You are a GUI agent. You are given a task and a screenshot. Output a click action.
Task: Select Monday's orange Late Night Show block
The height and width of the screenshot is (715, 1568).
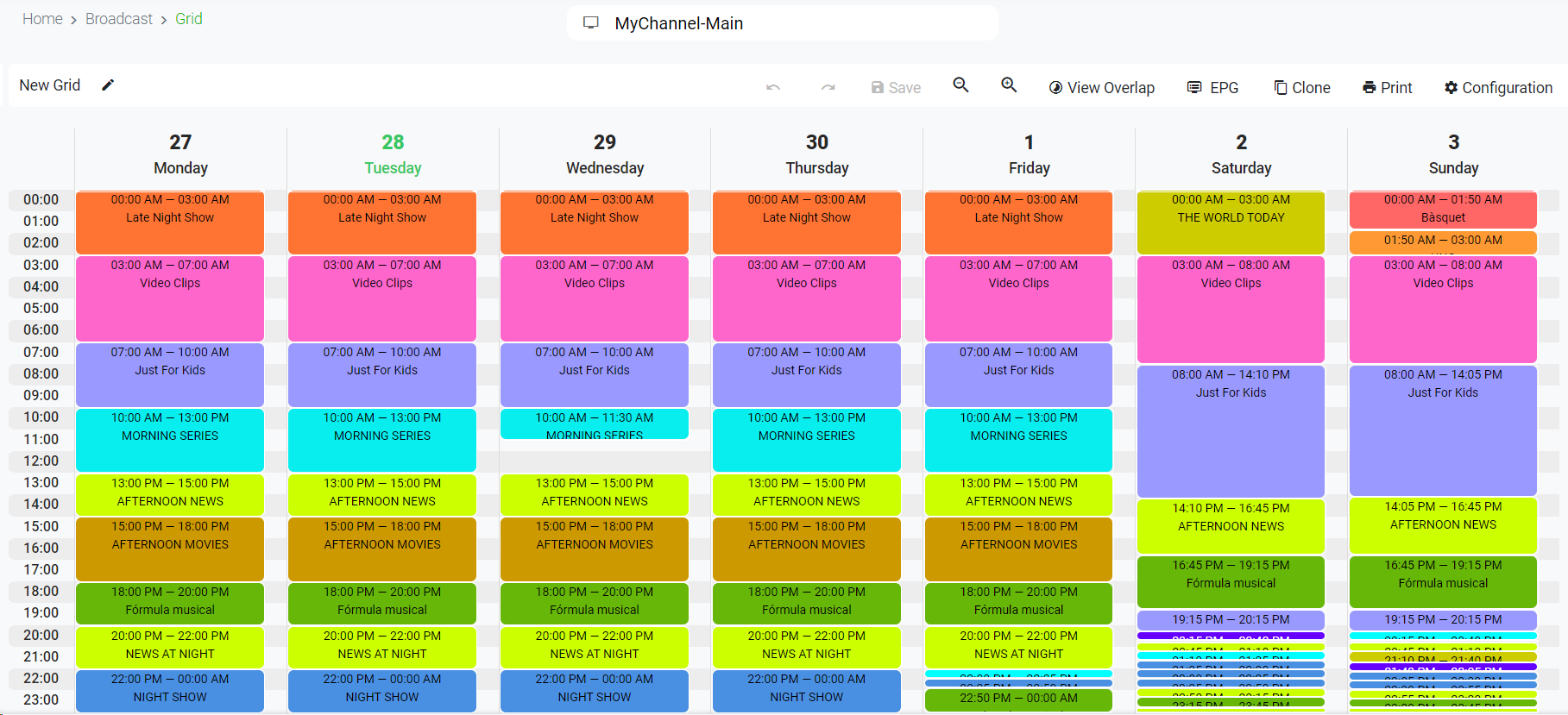pyautogui.click(x=170, y=223)
